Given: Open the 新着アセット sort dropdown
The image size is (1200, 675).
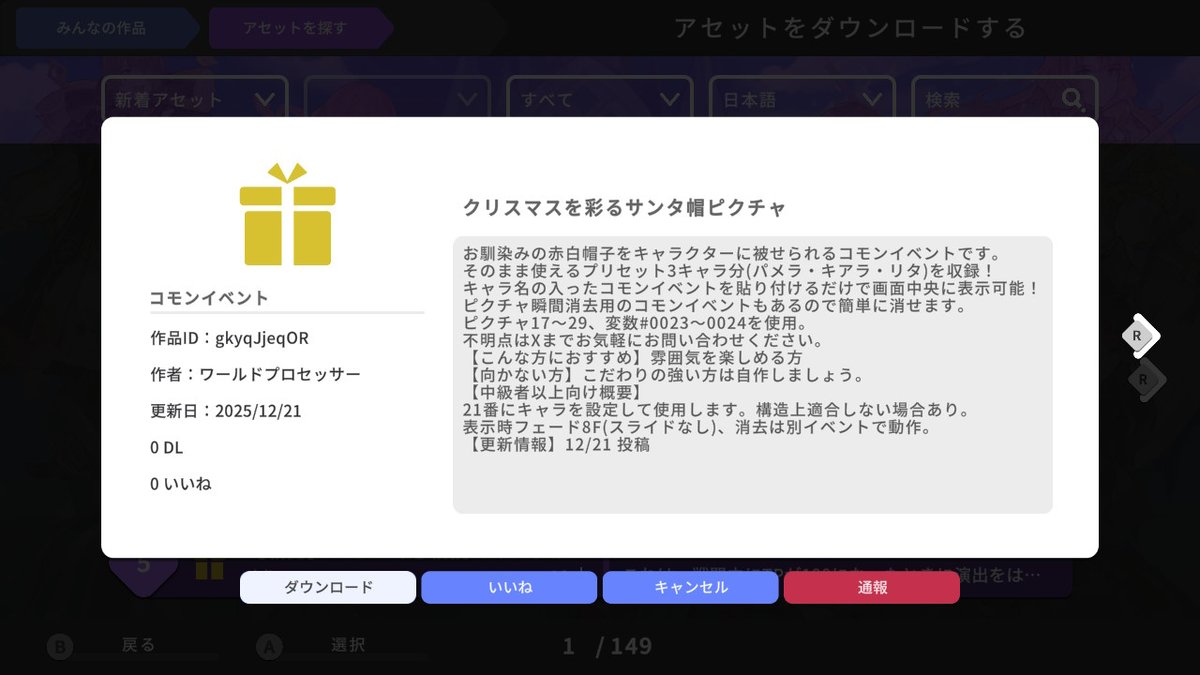Looking at the screenshot, I should pyautogui.click(x=195, y=99).
